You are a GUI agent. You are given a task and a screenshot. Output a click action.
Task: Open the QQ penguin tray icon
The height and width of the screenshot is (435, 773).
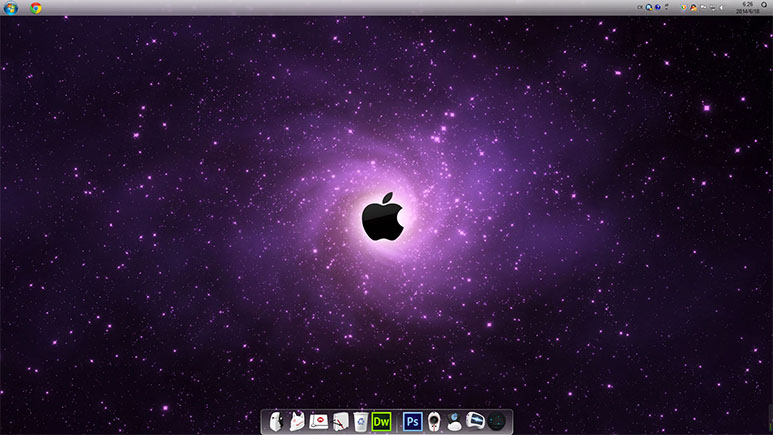694,7
